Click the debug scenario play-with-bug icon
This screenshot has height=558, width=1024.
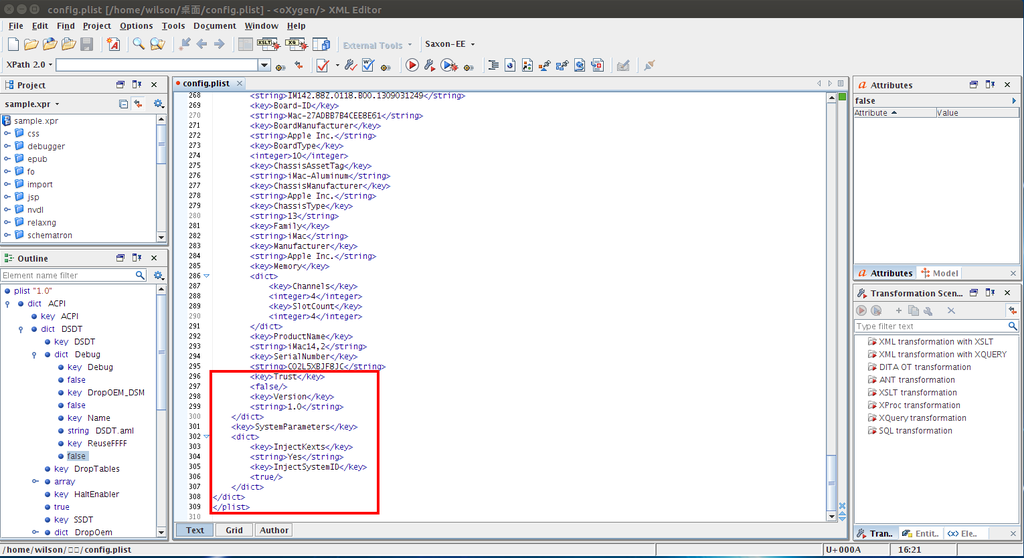tap(449, 65)
